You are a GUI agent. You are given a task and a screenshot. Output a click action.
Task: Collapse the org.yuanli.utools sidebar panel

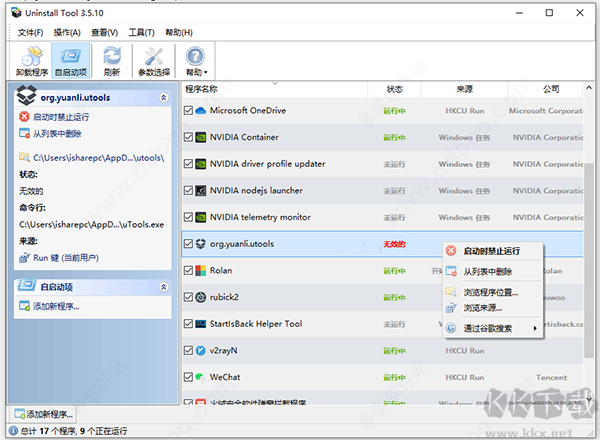(x=163, y=98)
